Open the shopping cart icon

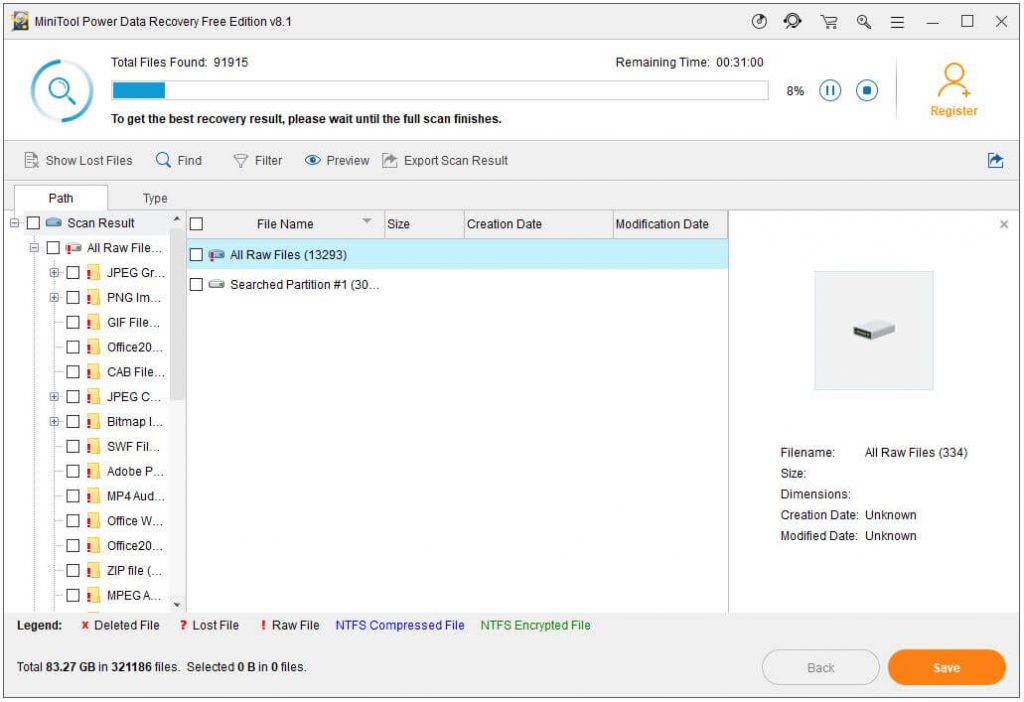[829, 22]
